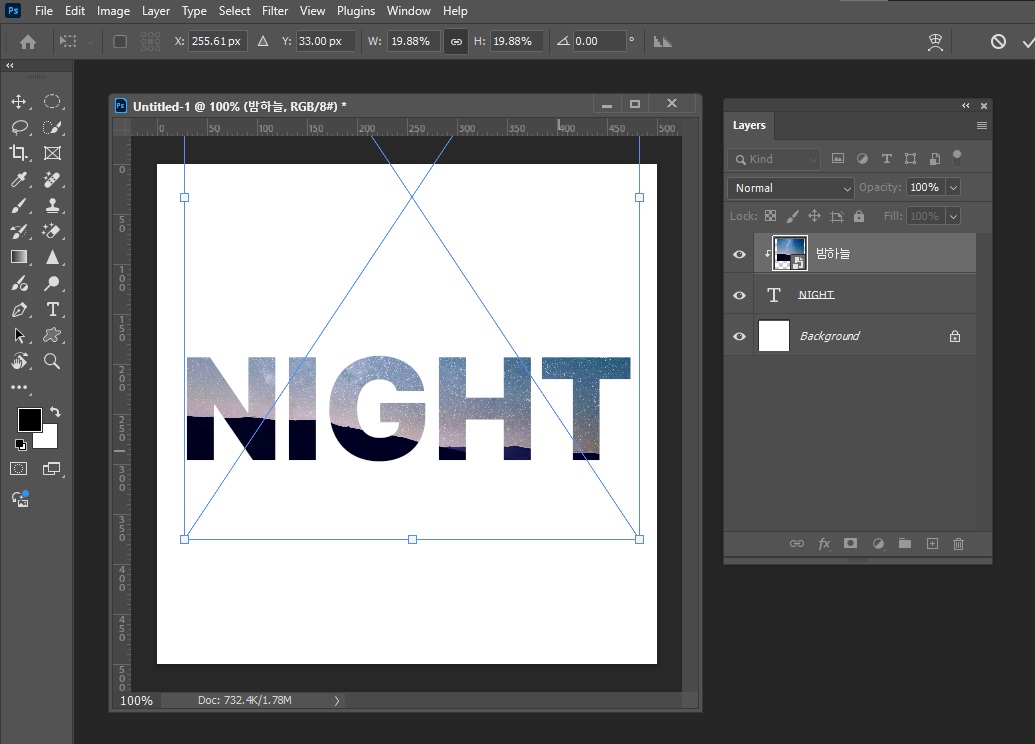Viewport: 1035px width, 744px height.
Task: Open the Filter menu
Action: (x=275, y=11)
